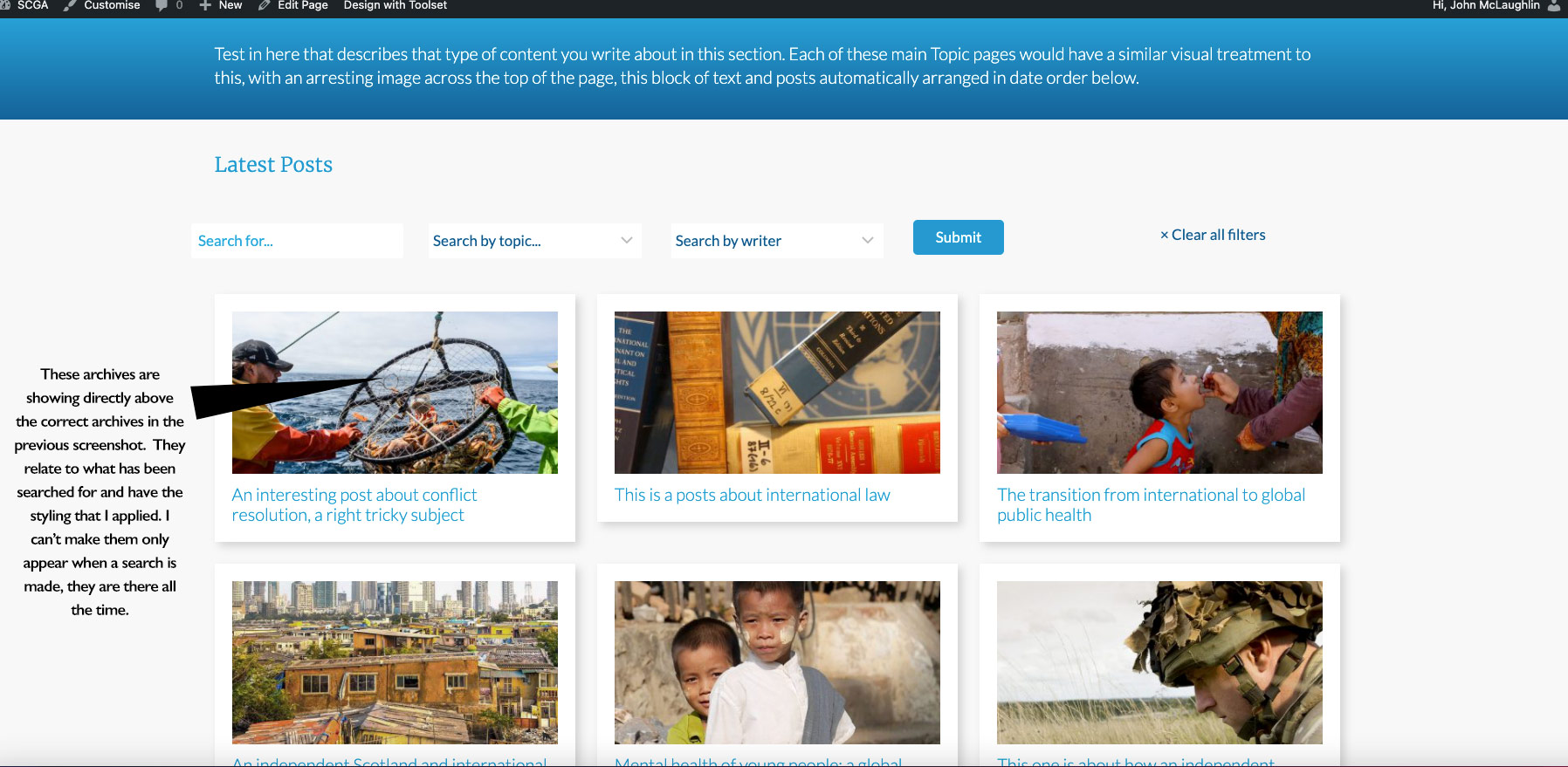Click the old books thumbnail image
The height and width of the screenshot is (767, 1568).
click(777, 393)
